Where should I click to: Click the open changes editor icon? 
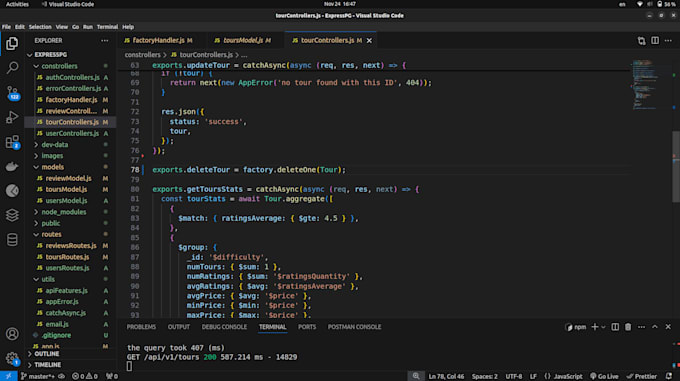click(x=641, y=41)
